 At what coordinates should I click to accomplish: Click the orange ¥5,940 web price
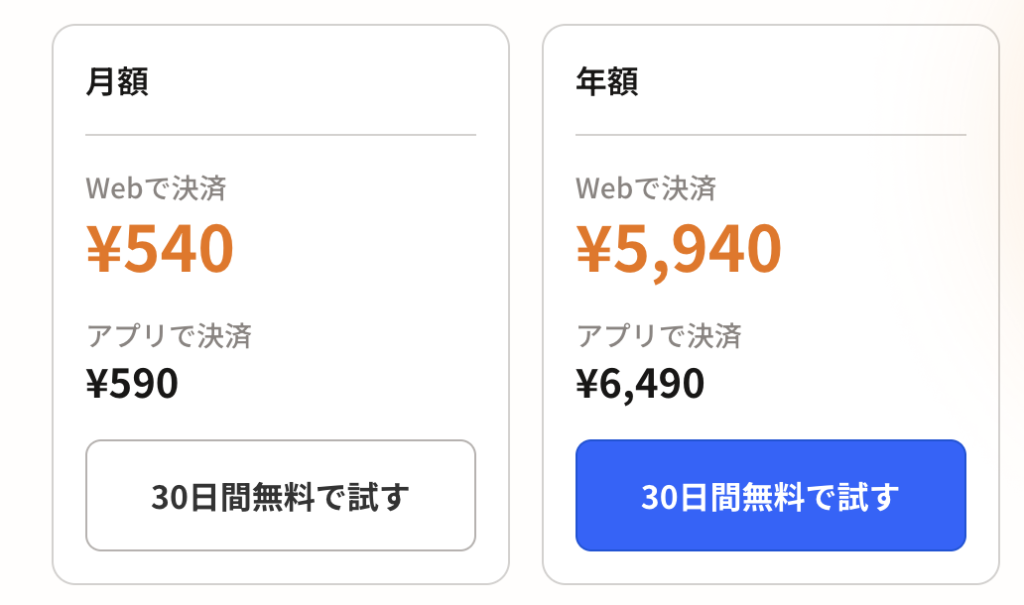click(x=679, y=248)
